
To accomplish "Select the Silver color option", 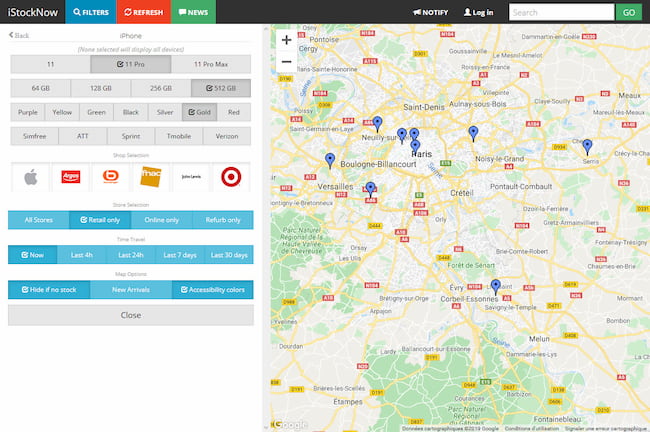I will click(165, 112).
